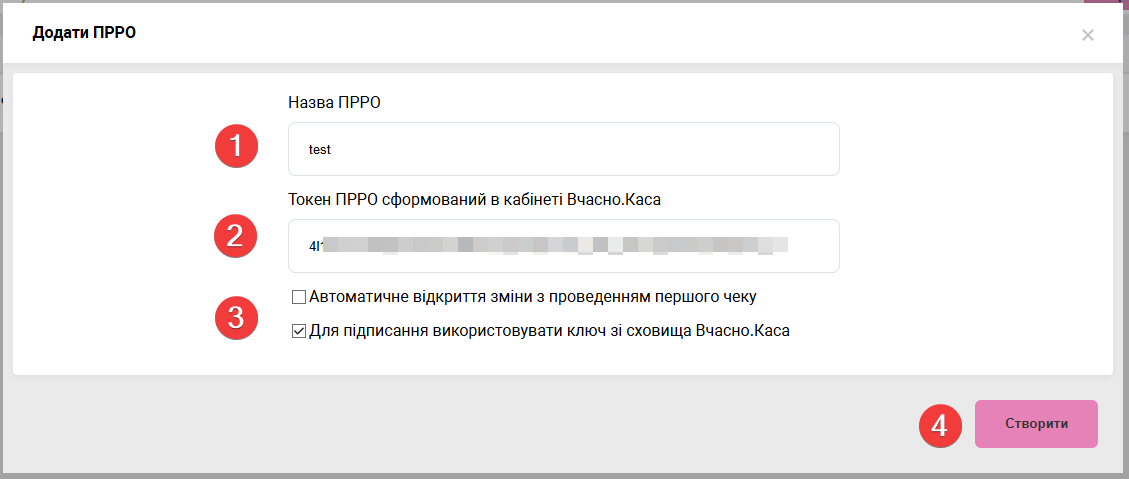Click the Назва ПРРО input field
The width and height of the screenshot is (1129, 479).
coord(563,149)
